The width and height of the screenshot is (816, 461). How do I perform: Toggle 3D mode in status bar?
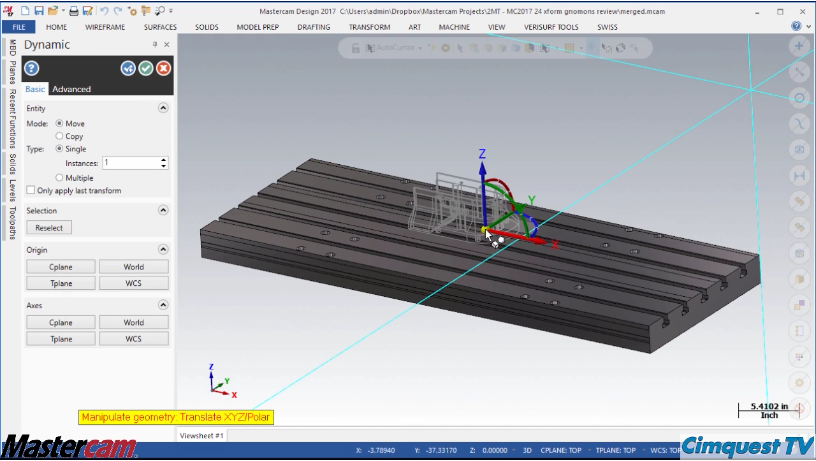527,450
